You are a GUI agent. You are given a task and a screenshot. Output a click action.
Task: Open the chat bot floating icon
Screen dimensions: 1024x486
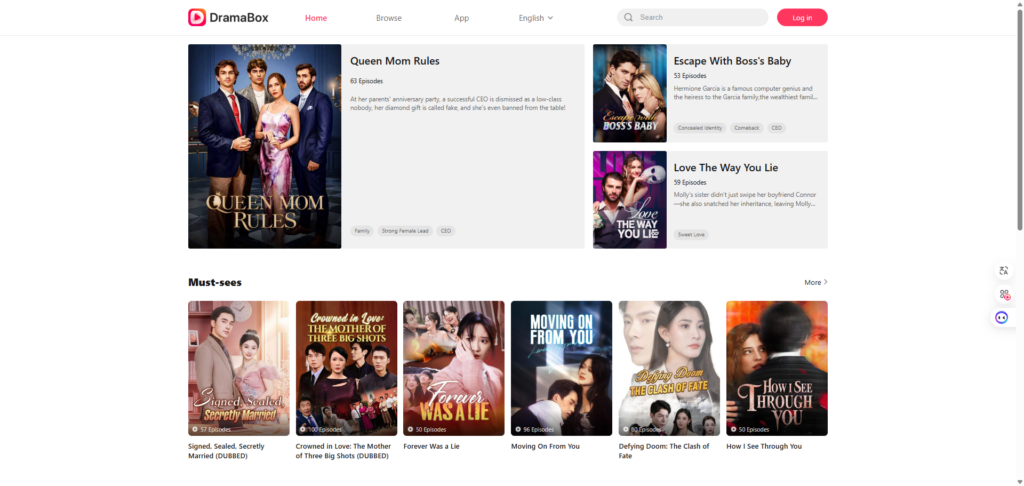click(1002, 318)
